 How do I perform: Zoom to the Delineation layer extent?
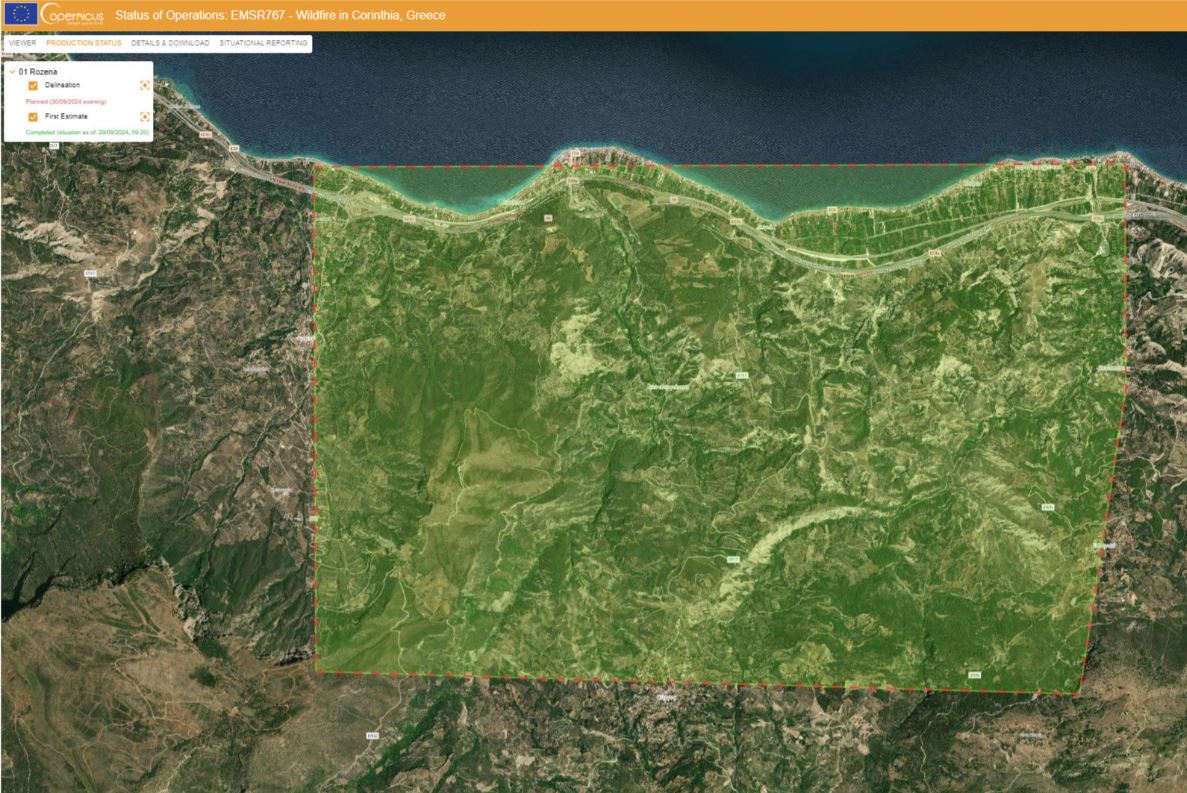[x=145, y=86]
